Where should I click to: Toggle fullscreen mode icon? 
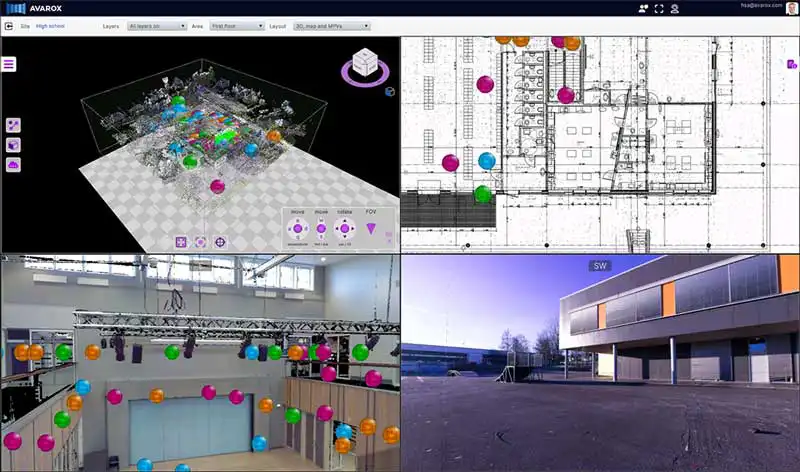point(659,9)
